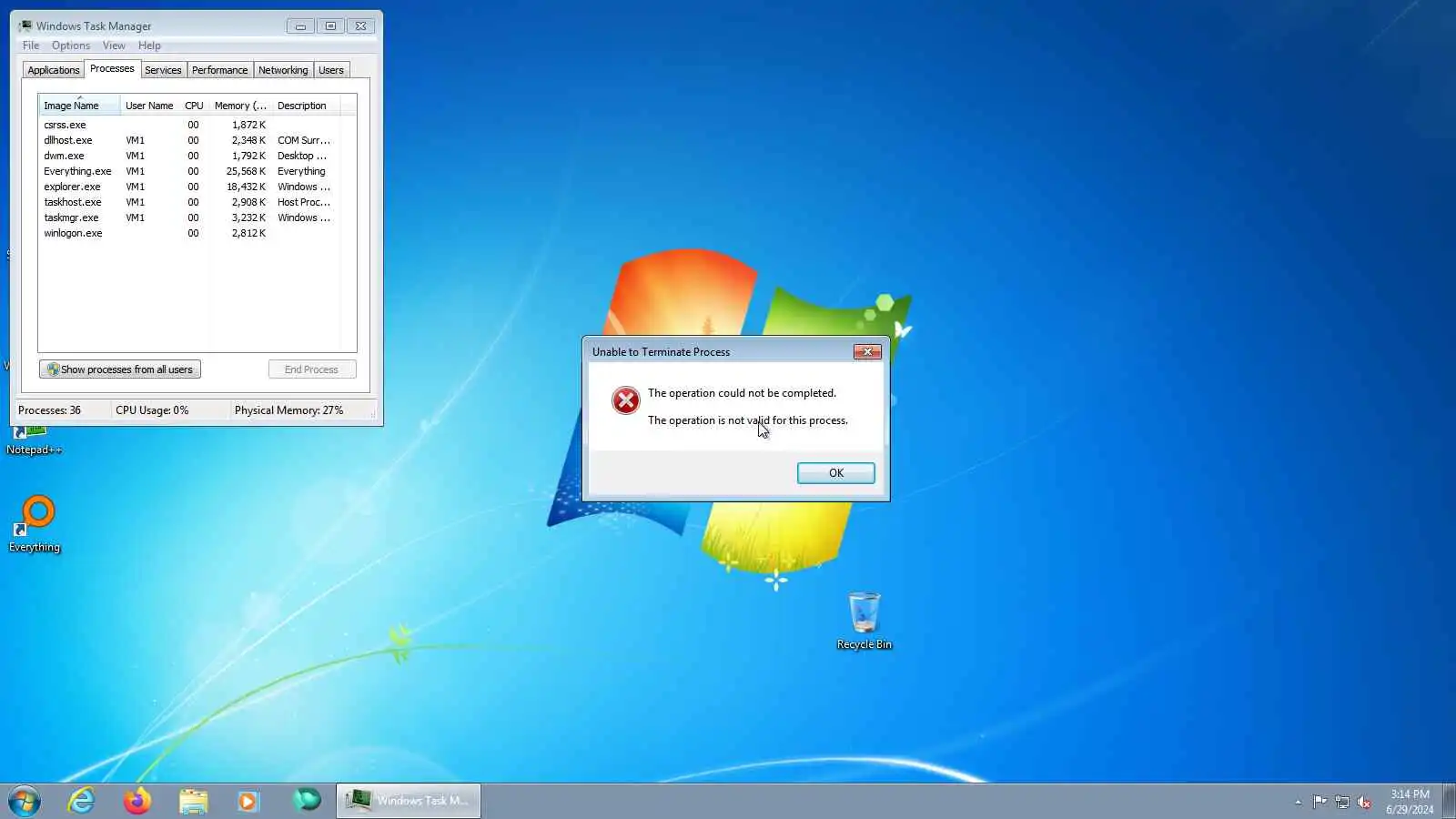The width and height of the screenshot is (1456, 819).
Task: Sort by Image Name column header
Action: coord(79,106)
